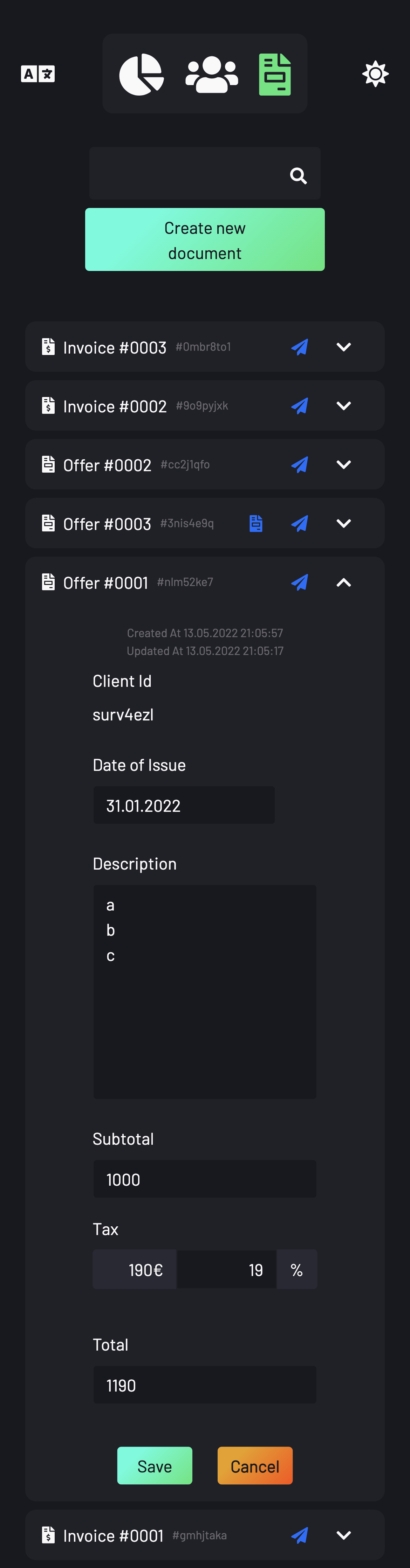Save the Offer #0001 changes
410x1568 pixels.
(x=155, y=1466)
